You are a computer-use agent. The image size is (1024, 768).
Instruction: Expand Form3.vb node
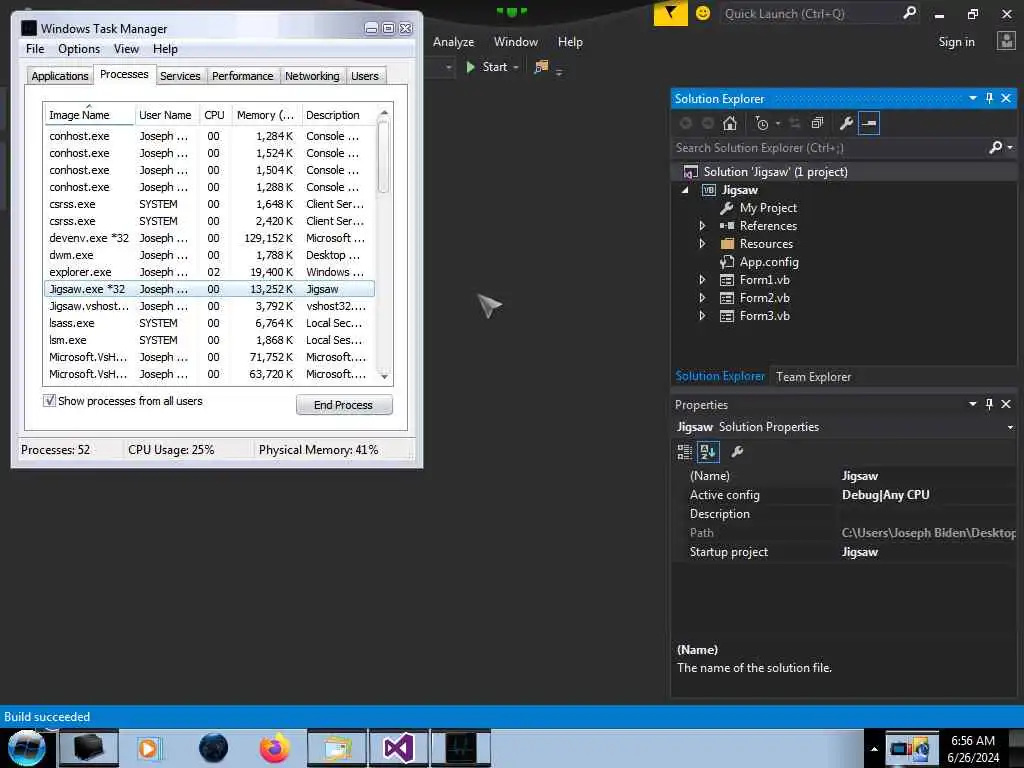702,315
